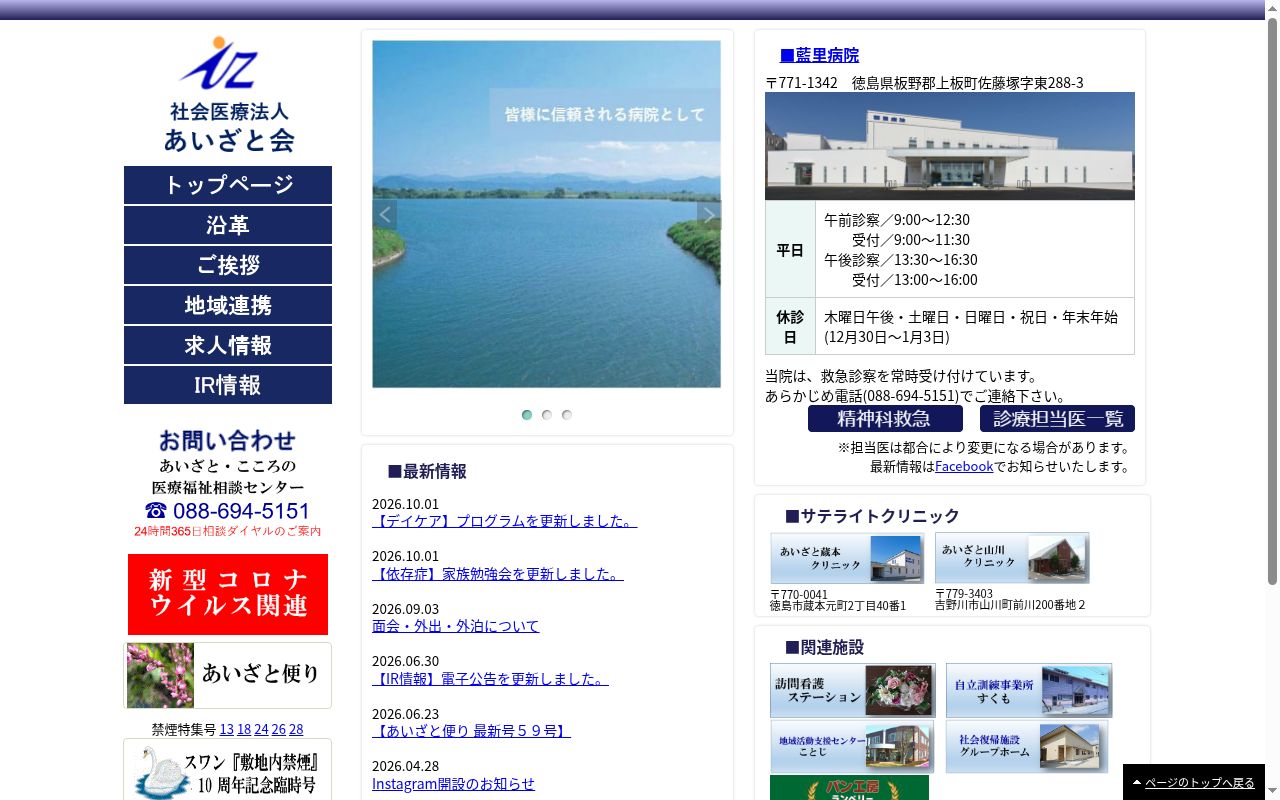Open 禁煙特集号 28 link
Viewport: 1280px width, 800px height.
[x=296, y=729]
